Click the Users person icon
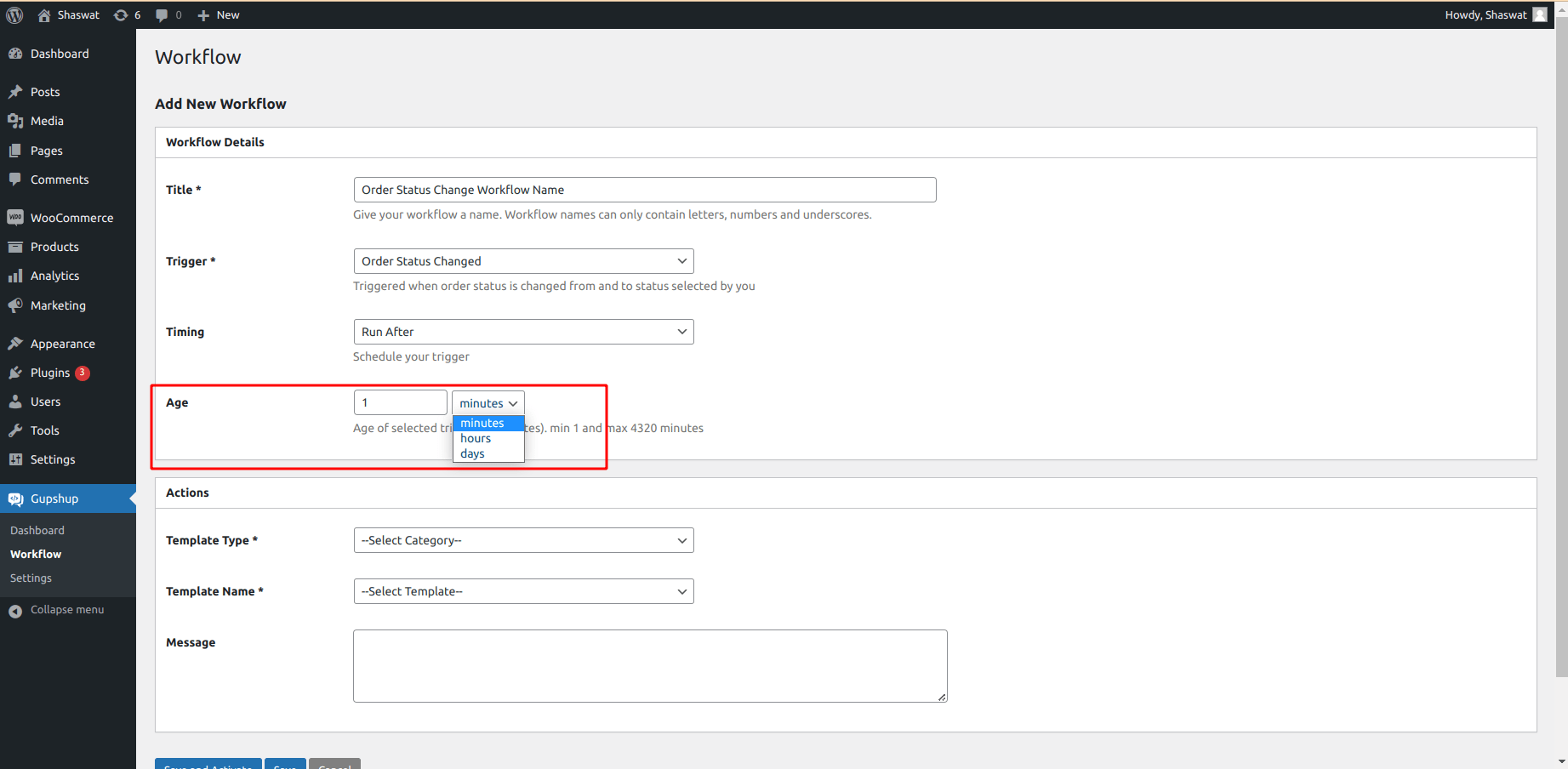 pyautogui.click(x=15, y=402)
